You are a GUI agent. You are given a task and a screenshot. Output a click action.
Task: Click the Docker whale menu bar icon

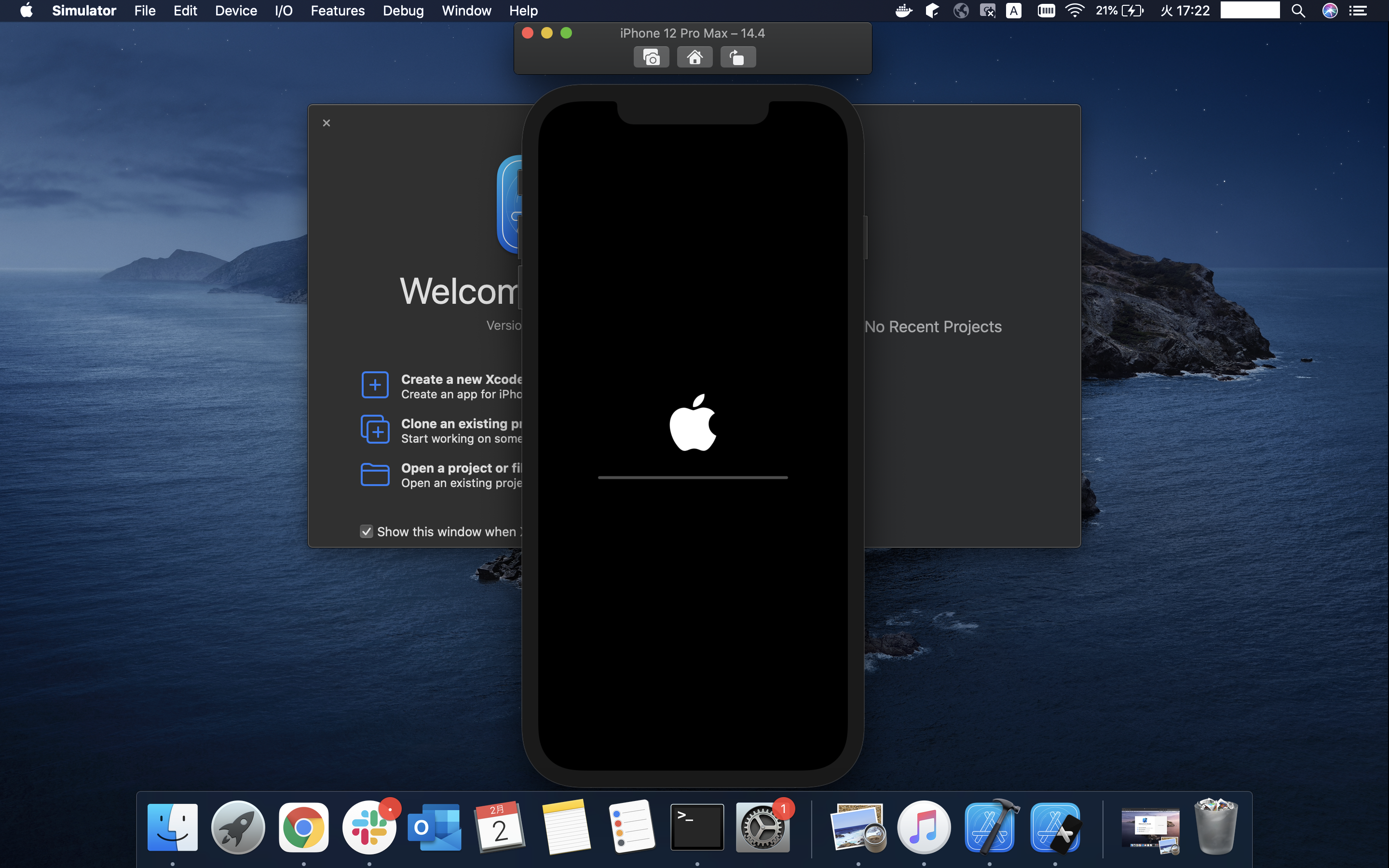(x=904, y=10)
